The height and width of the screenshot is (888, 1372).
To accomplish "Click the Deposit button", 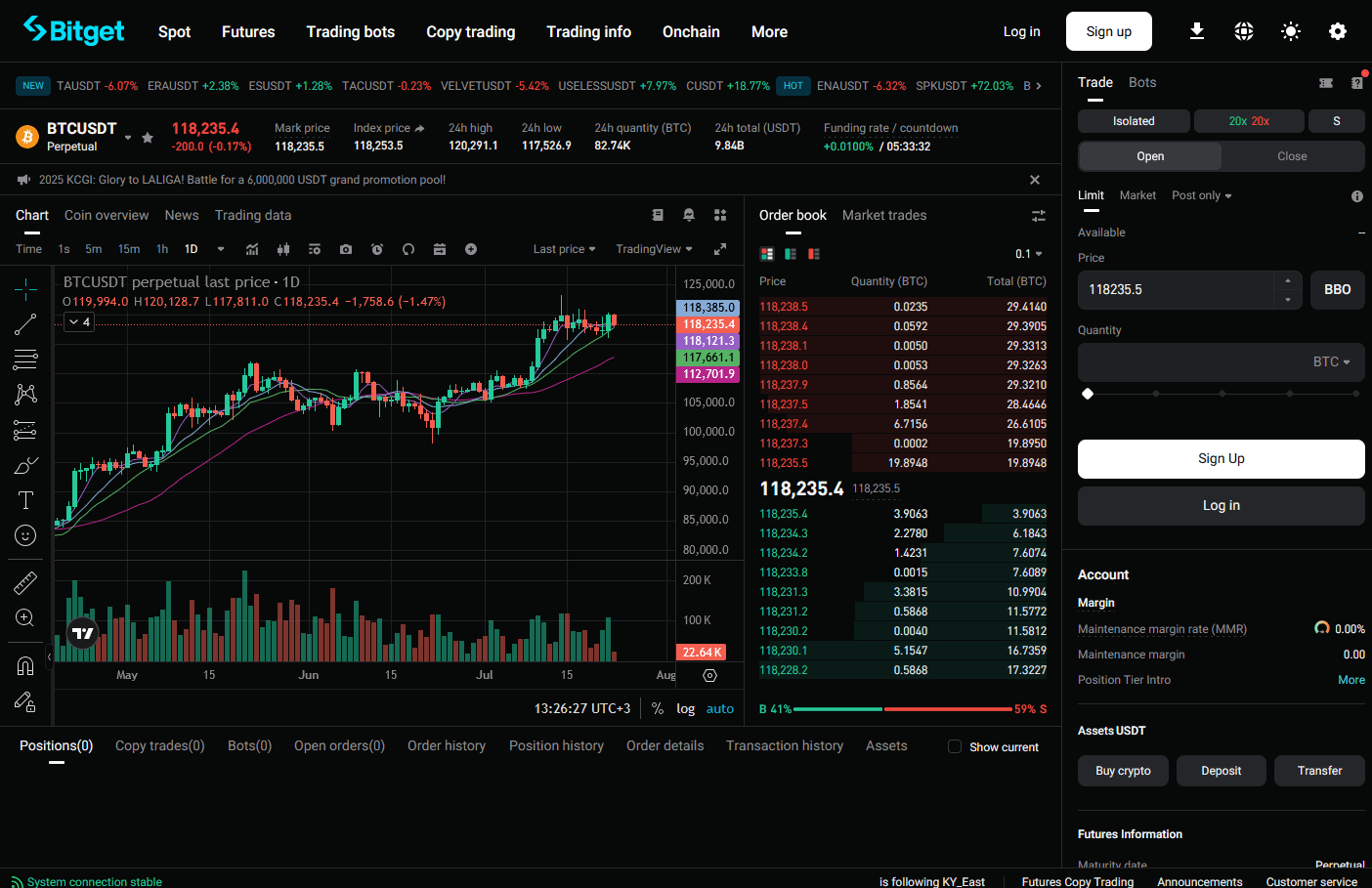I will tap(1222, 771).
